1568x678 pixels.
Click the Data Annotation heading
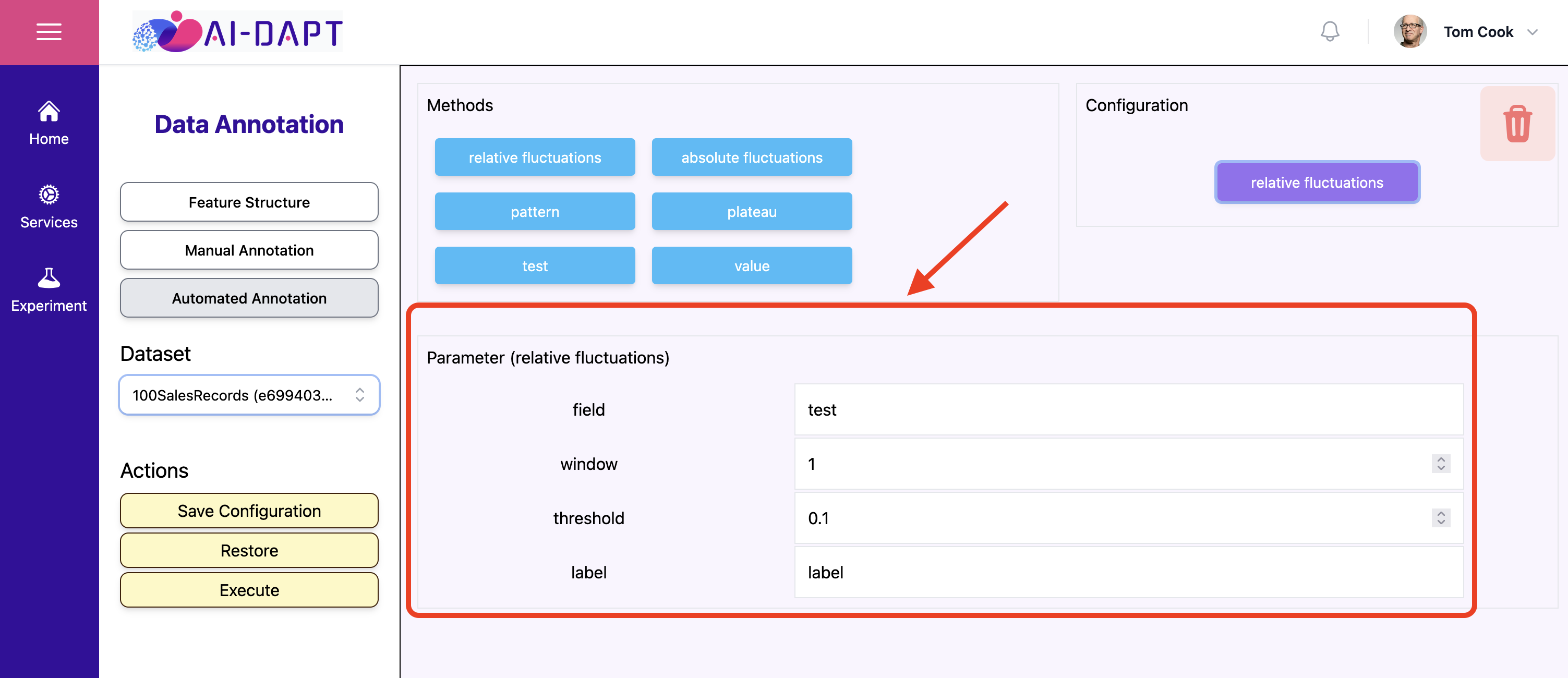(x=249, y=124)
